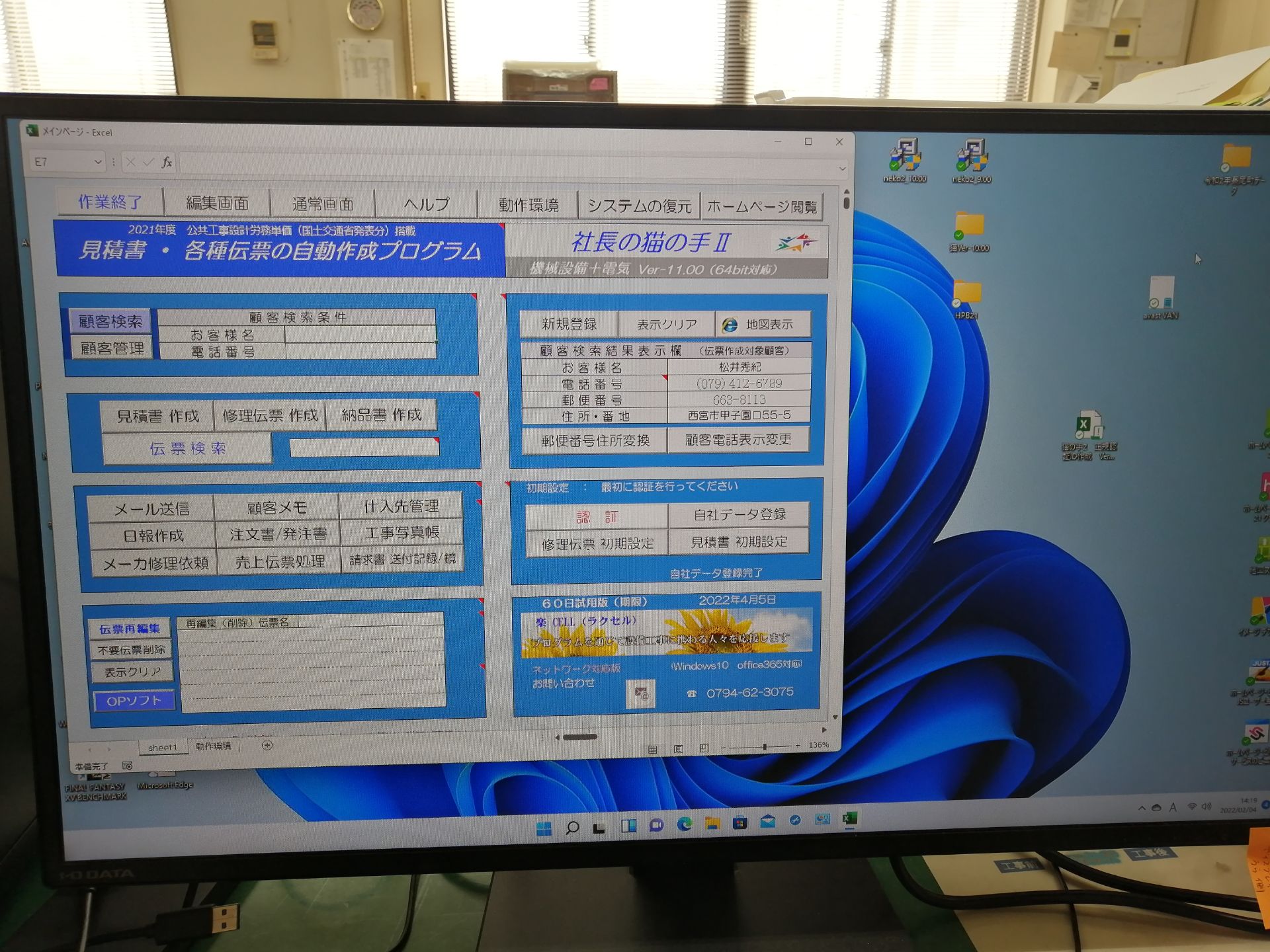Click the insert function fx icon

167,162
